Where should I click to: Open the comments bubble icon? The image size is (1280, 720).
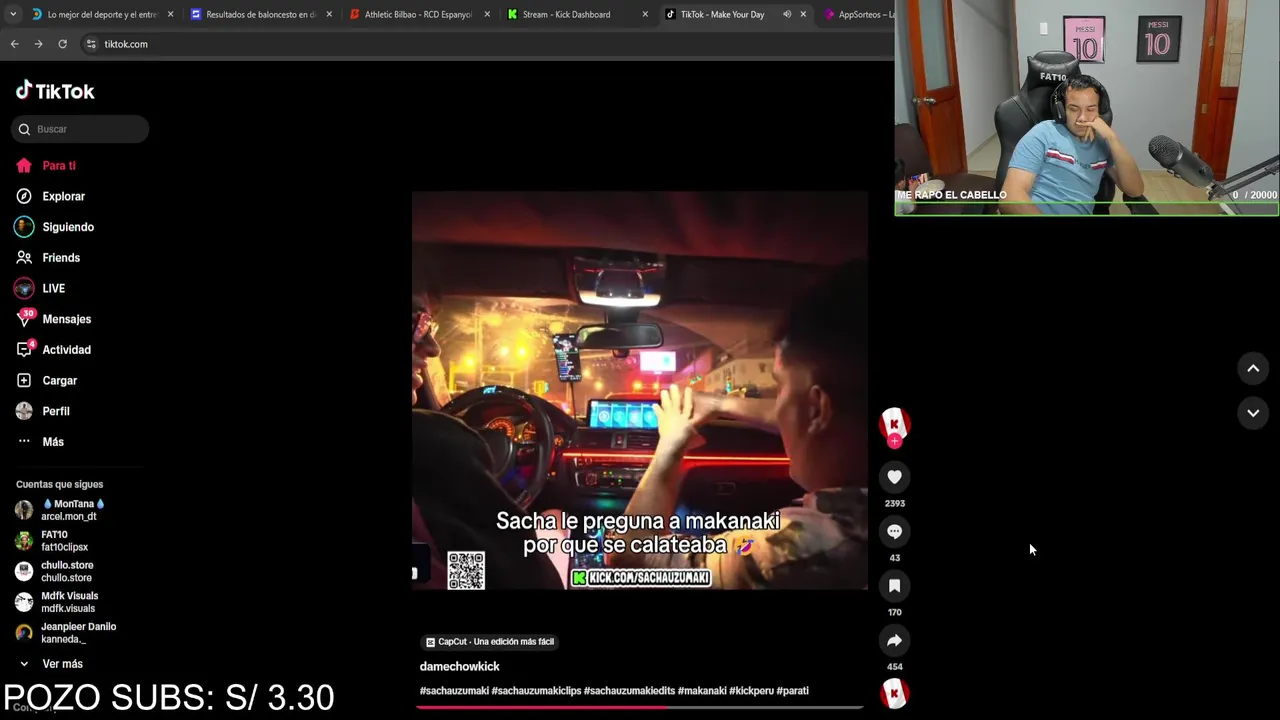894,532
